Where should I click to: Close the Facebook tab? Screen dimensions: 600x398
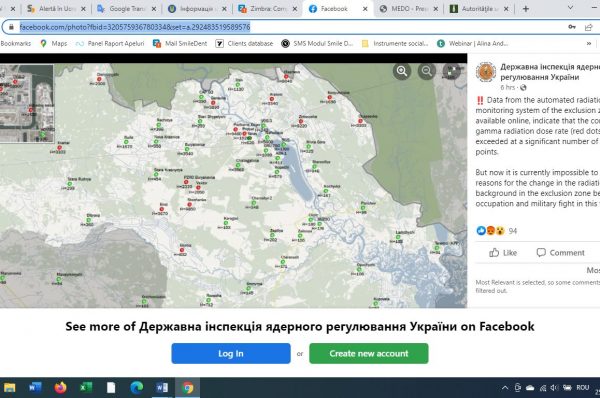(x=365, y=8)
